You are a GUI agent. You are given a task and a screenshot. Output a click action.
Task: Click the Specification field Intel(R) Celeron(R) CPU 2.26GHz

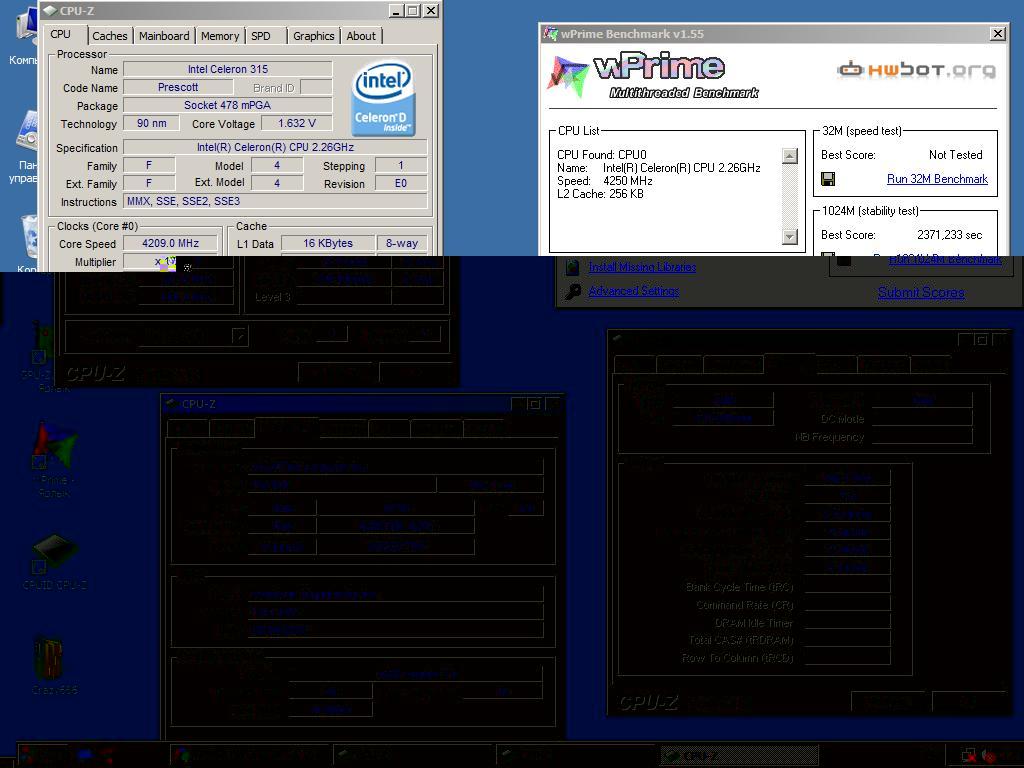pos(275,147)
